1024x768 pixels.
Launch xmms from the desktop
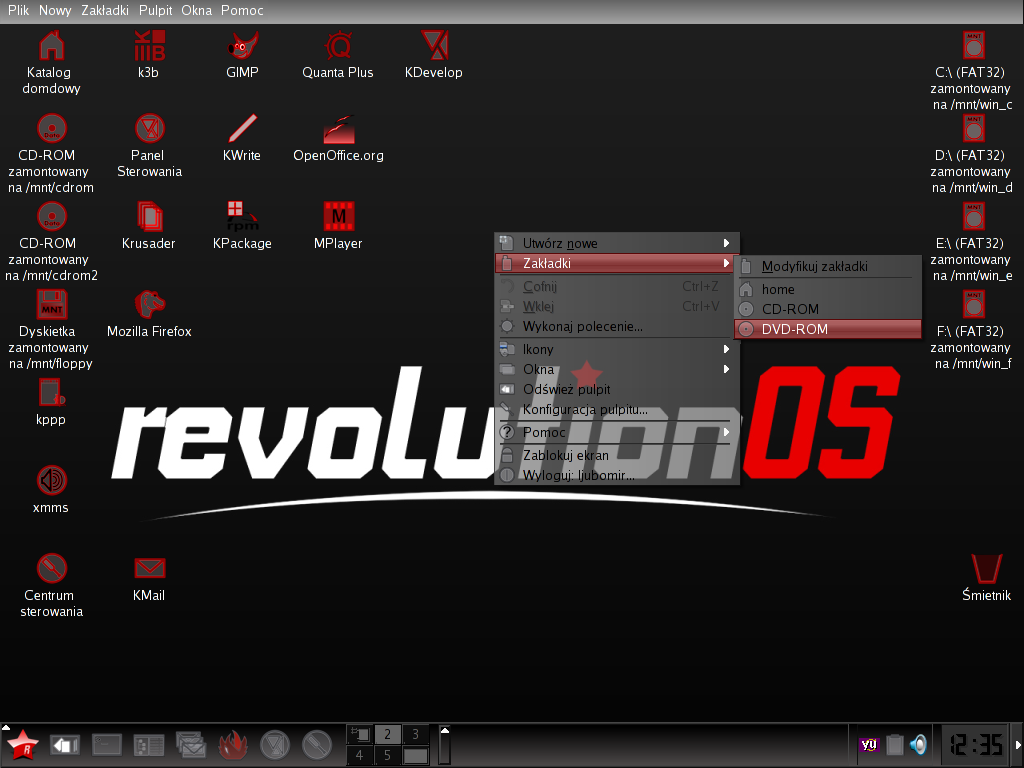pyautogui.click(x=52, y=481)
